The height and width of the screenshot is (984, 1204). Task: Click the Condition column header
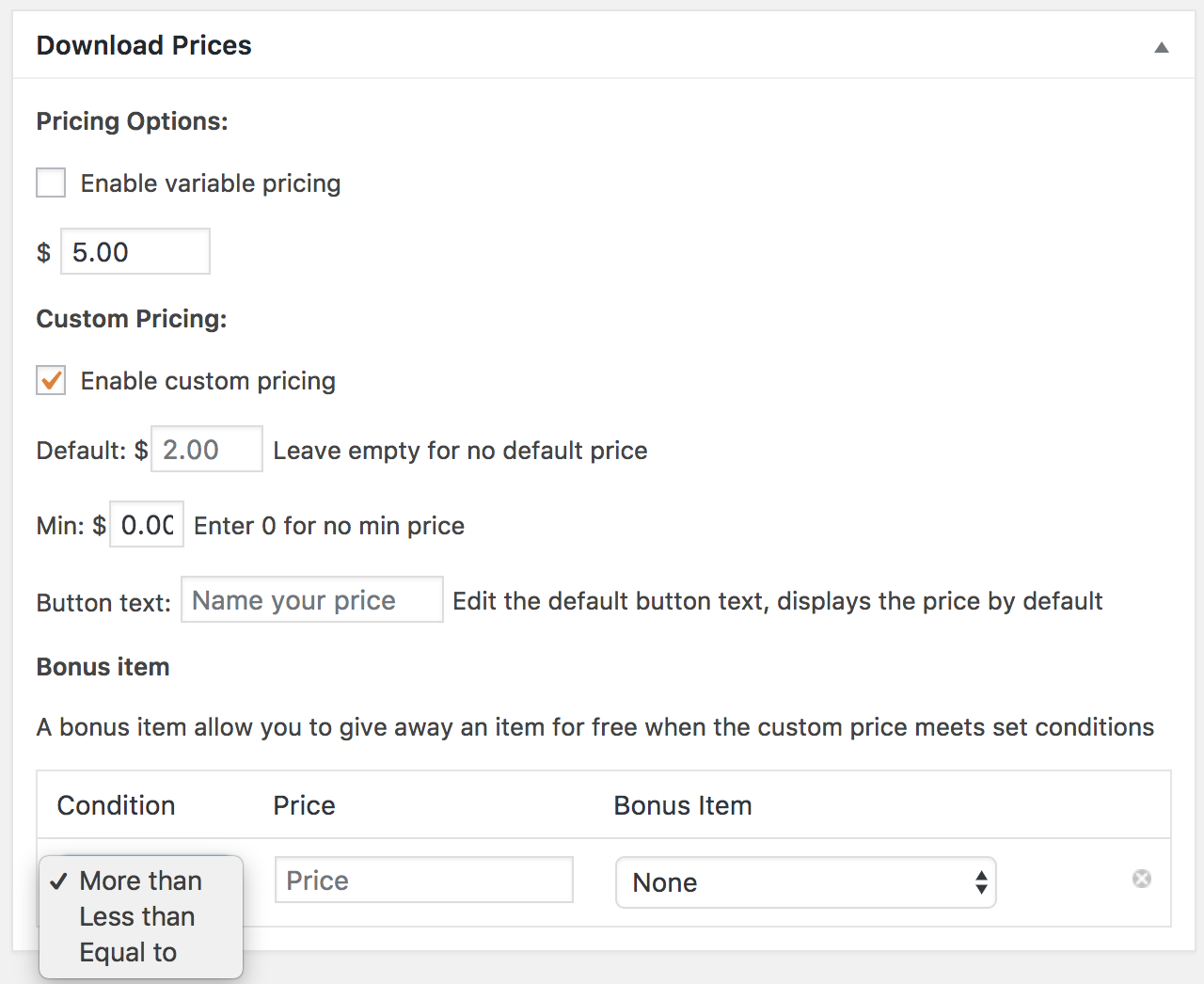(x=117, y=805)
